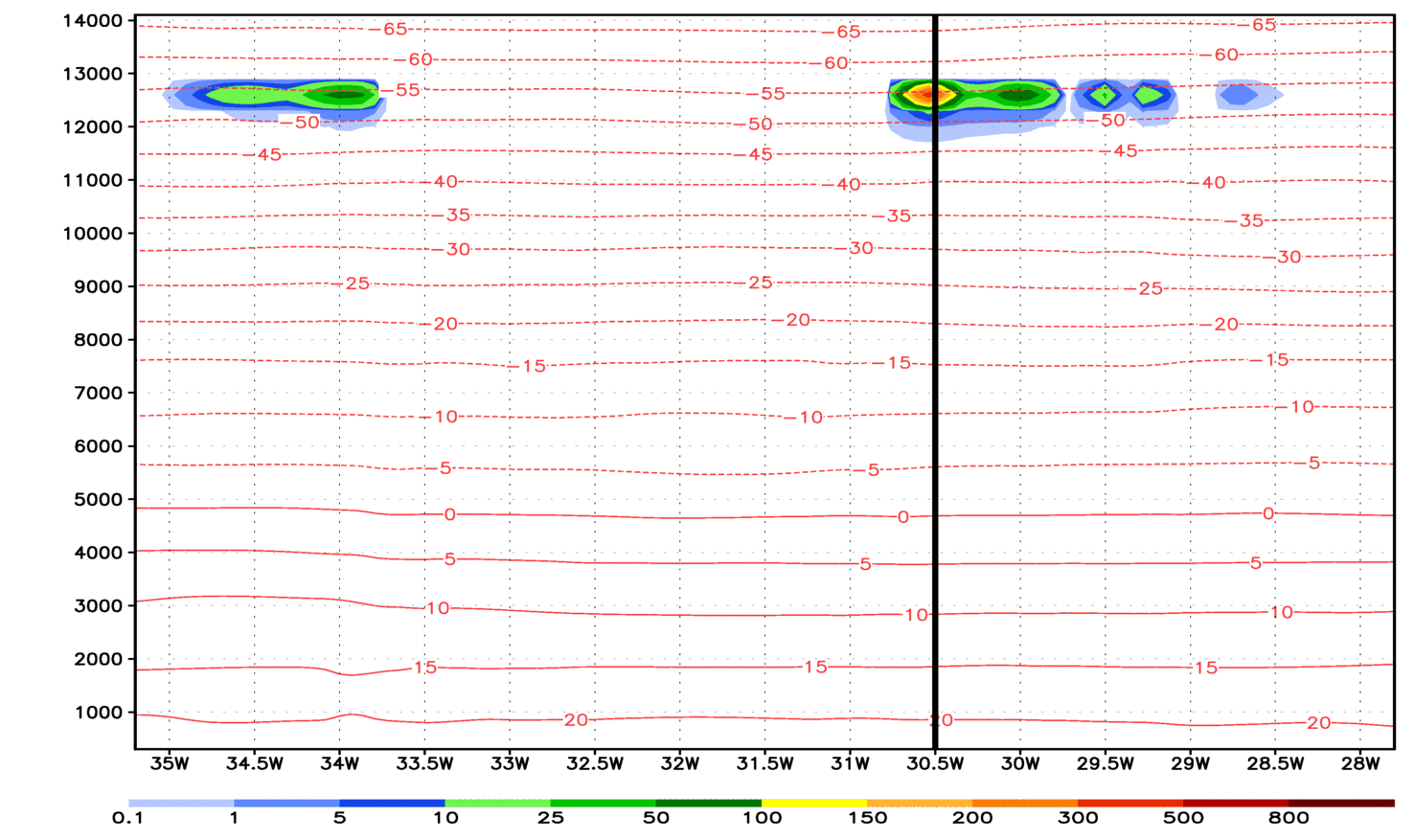The height and width of the screenshot is (840, 1414).
Task: Click the 32W longitude axis label
Action: point(679,763)
